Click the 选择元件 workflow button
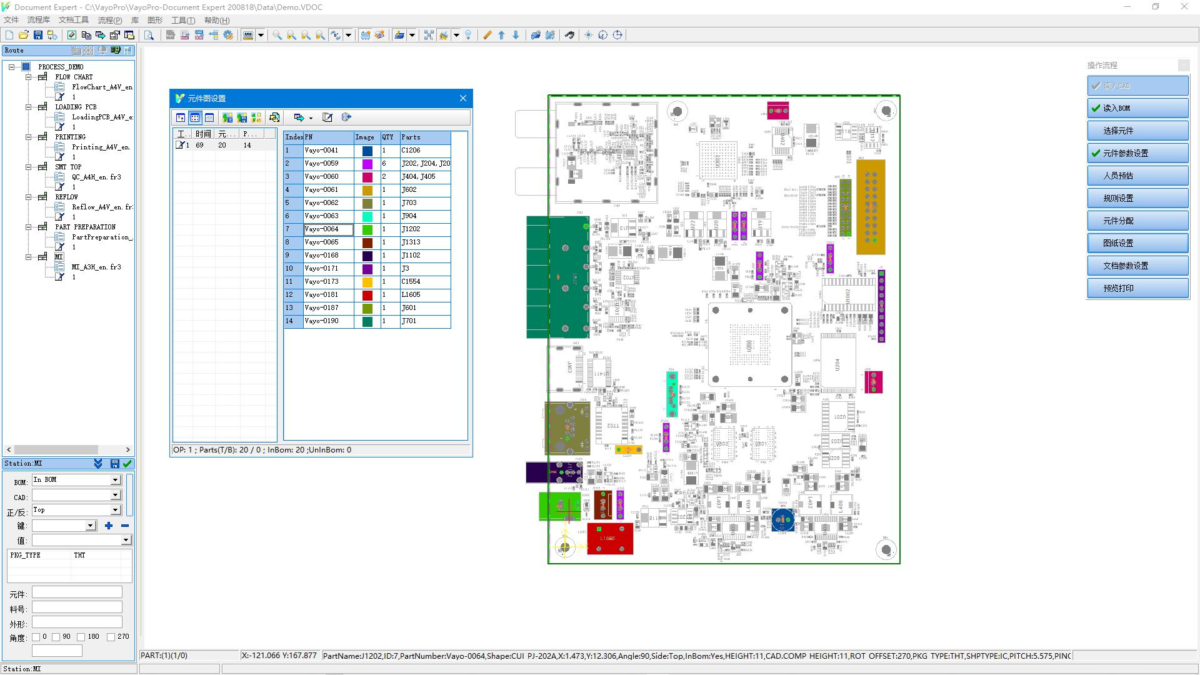Viewport: 1200px width, 675px height. [1138, 131]
